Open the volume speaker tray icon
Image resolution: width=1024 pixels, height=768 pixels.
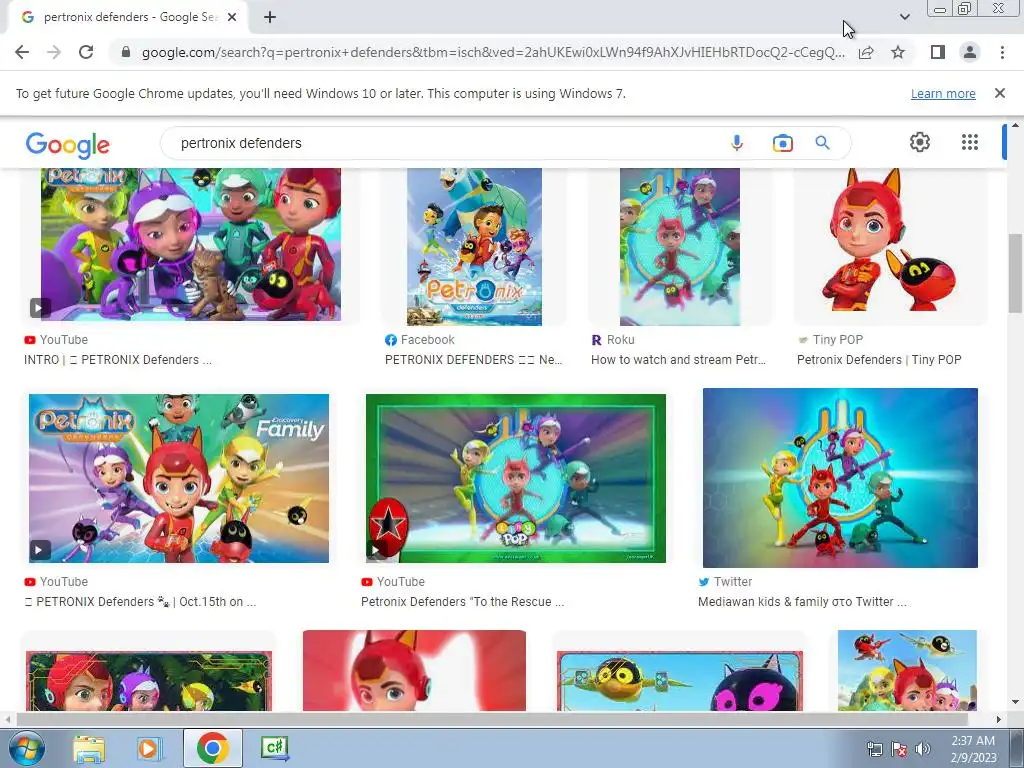pos(922,749)
